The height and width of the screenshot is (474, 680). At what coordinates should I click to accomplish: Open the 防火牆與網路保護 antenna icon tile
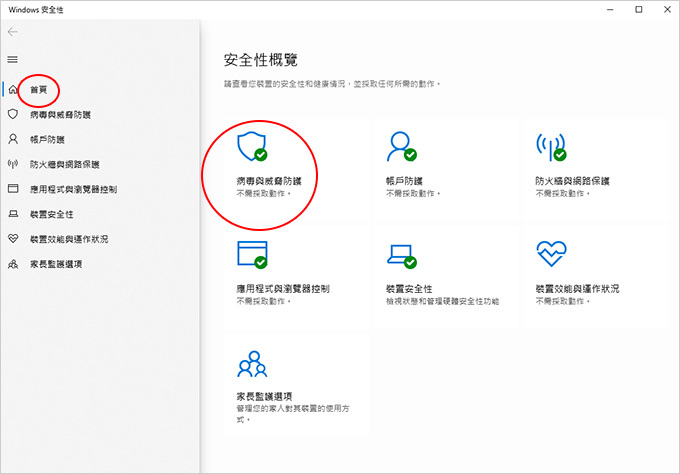coord(550,148)
